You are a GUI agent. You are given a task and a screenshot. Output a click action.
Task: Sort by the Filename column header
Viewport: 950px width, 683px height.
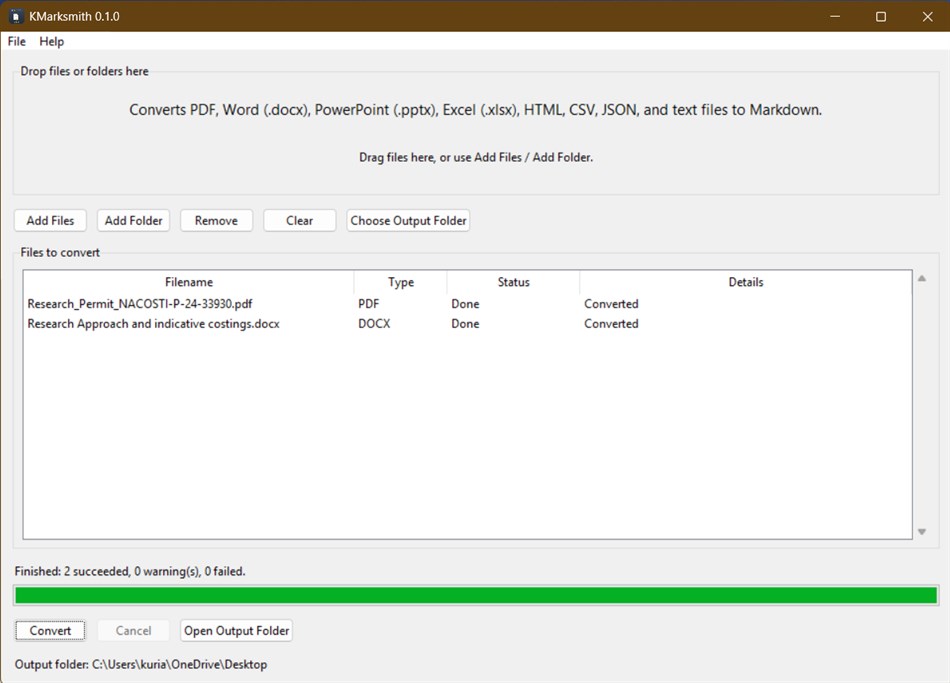tap(188, 282)
